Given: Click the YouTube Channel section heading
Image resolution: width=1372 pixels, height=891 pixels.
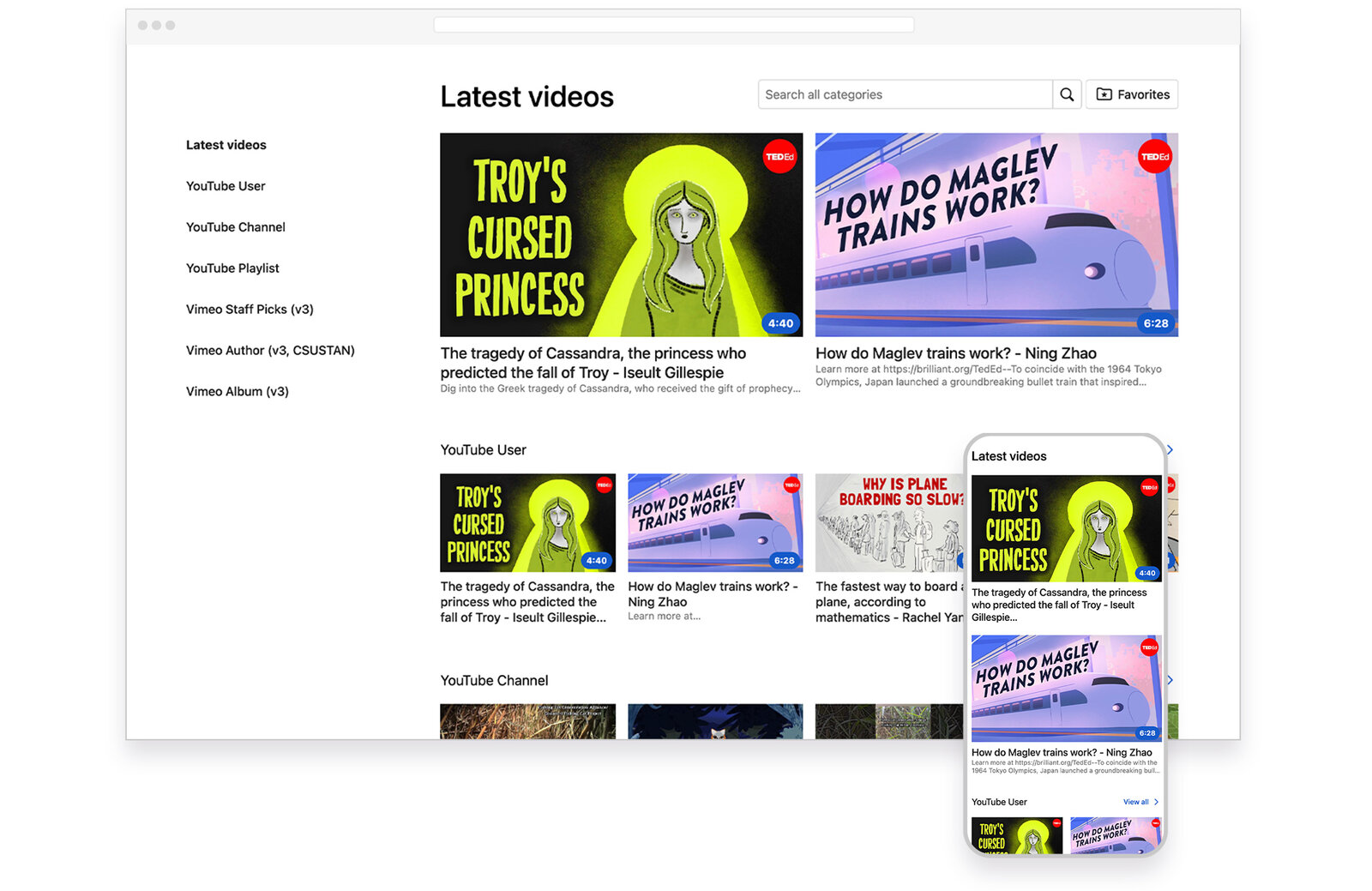Looking at the screenshot, I should (494, 681).
